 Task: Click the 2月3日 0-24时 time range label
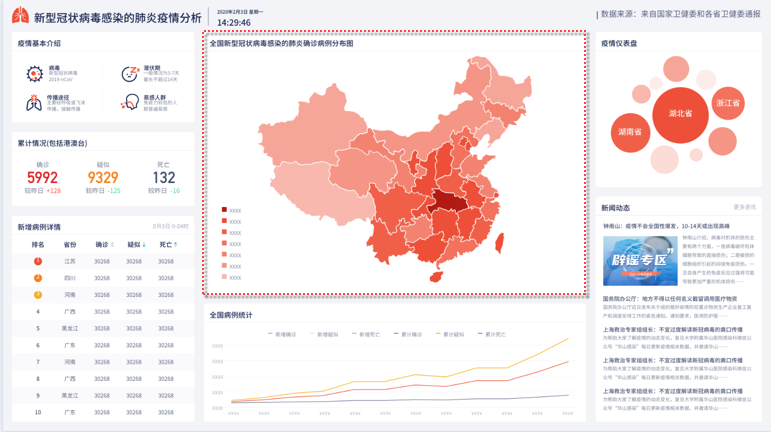[171, 227]
